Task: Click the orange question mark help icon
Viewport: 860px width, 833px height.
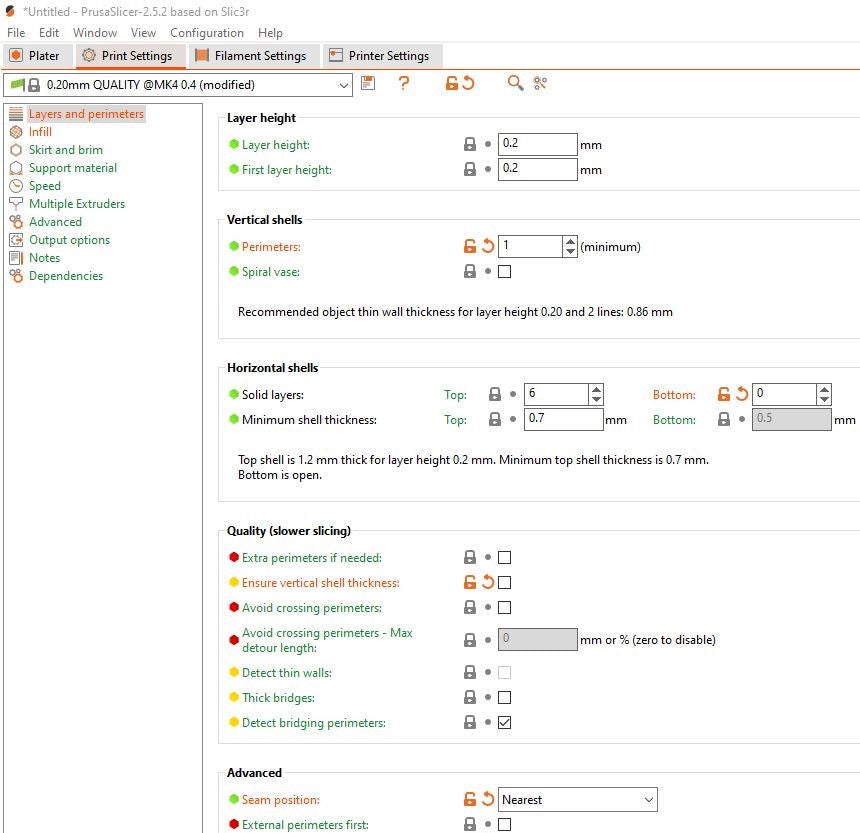Action: (x=404, y=83)
